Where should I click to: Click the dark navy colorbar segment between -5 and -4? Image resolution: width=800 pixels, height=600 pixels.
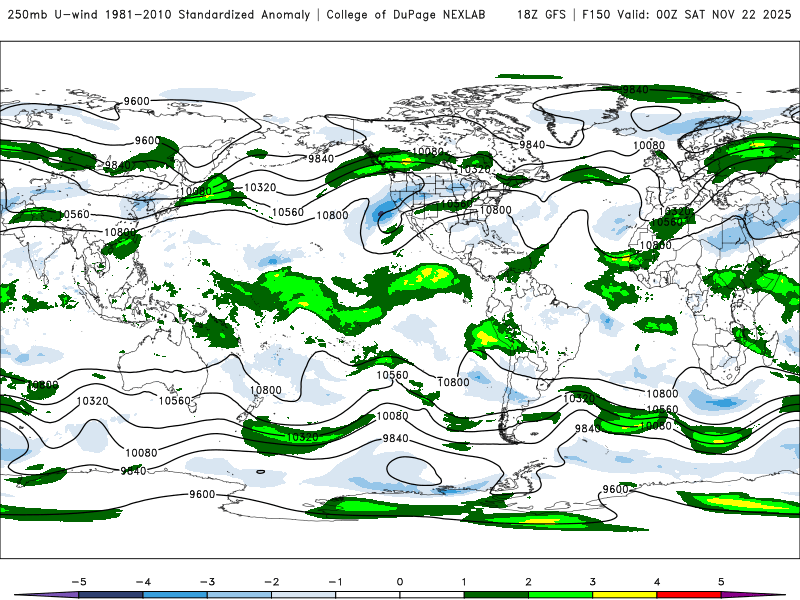(111, 595)
